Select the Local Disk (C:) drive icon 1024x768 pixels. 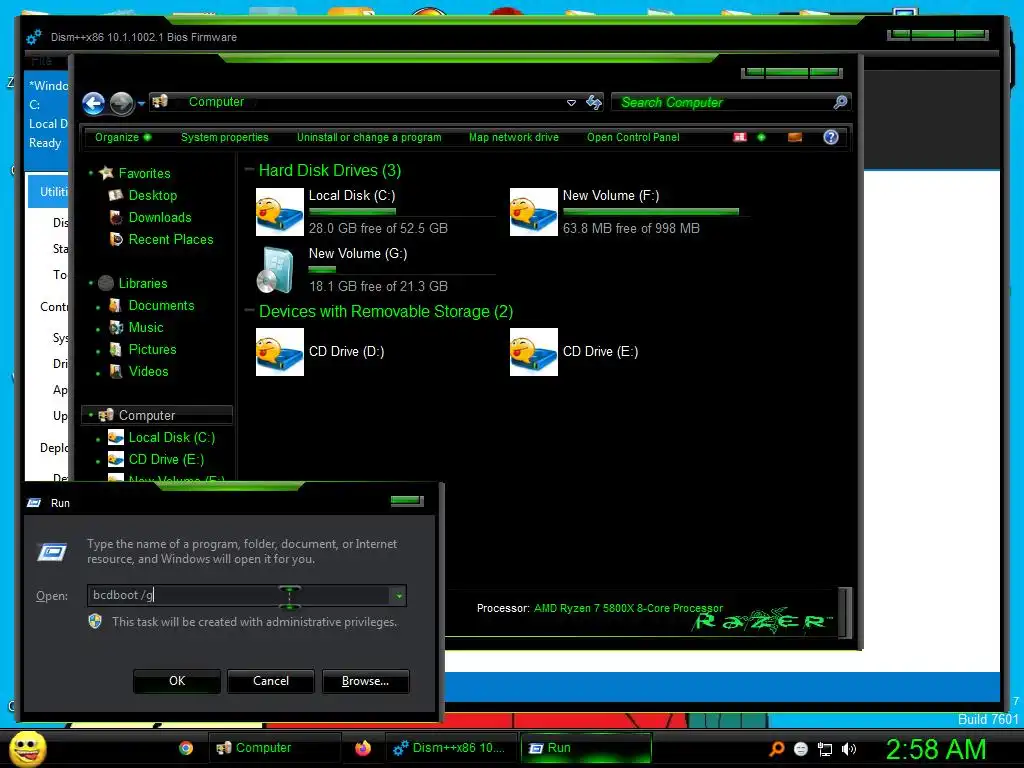[280, 212]
